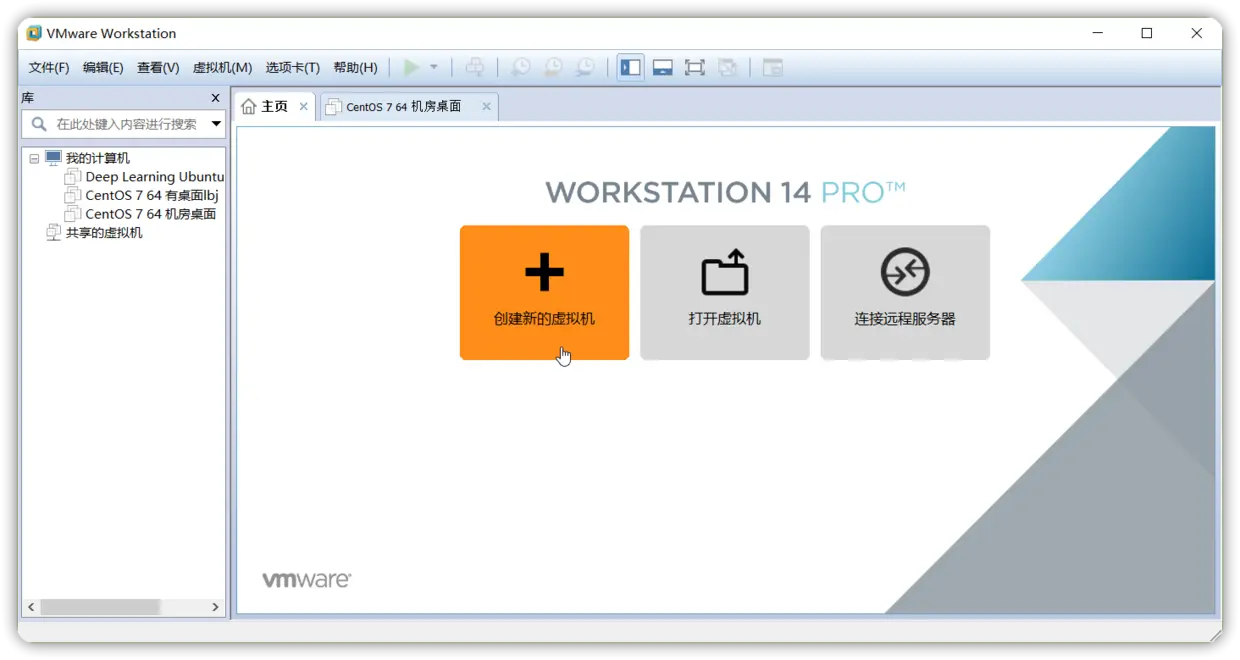The width and height of the screenshot is (1240, 660).
Task: Close the 主页 tab
Action: [x=304, y=106]
